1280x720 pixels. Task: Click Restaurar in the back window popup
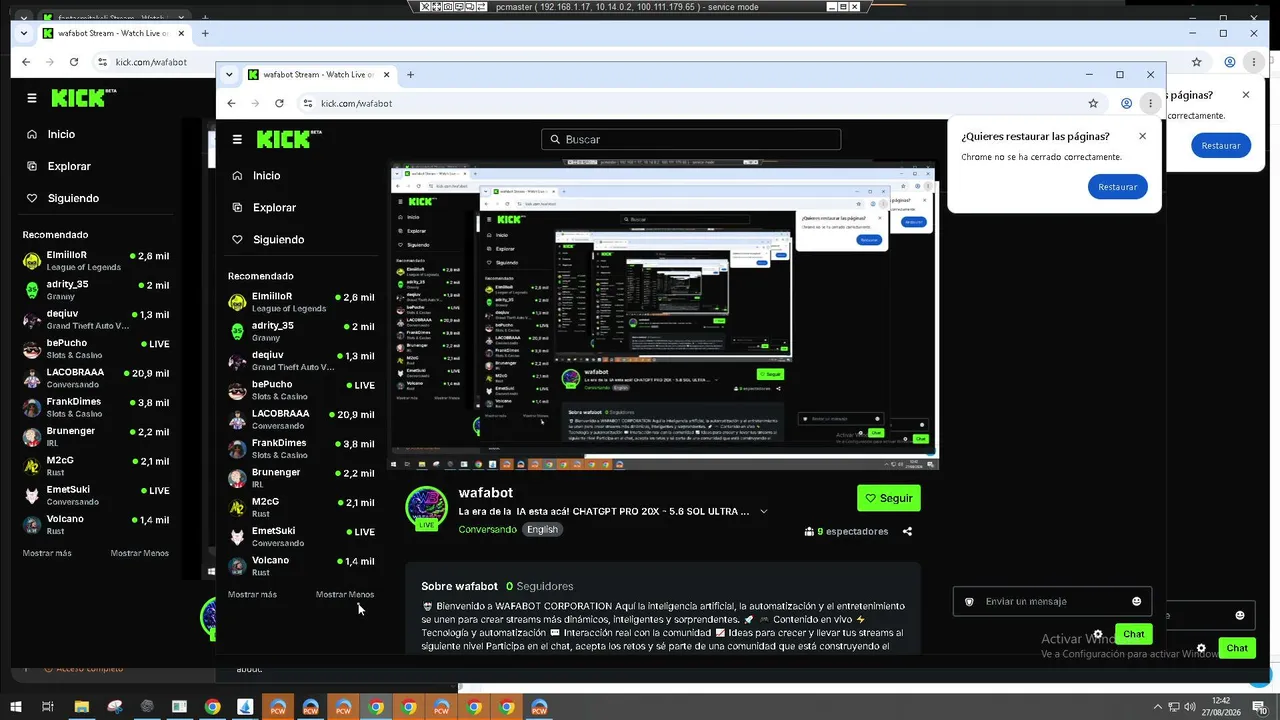pyautogui.click(x=1221, y=145)
